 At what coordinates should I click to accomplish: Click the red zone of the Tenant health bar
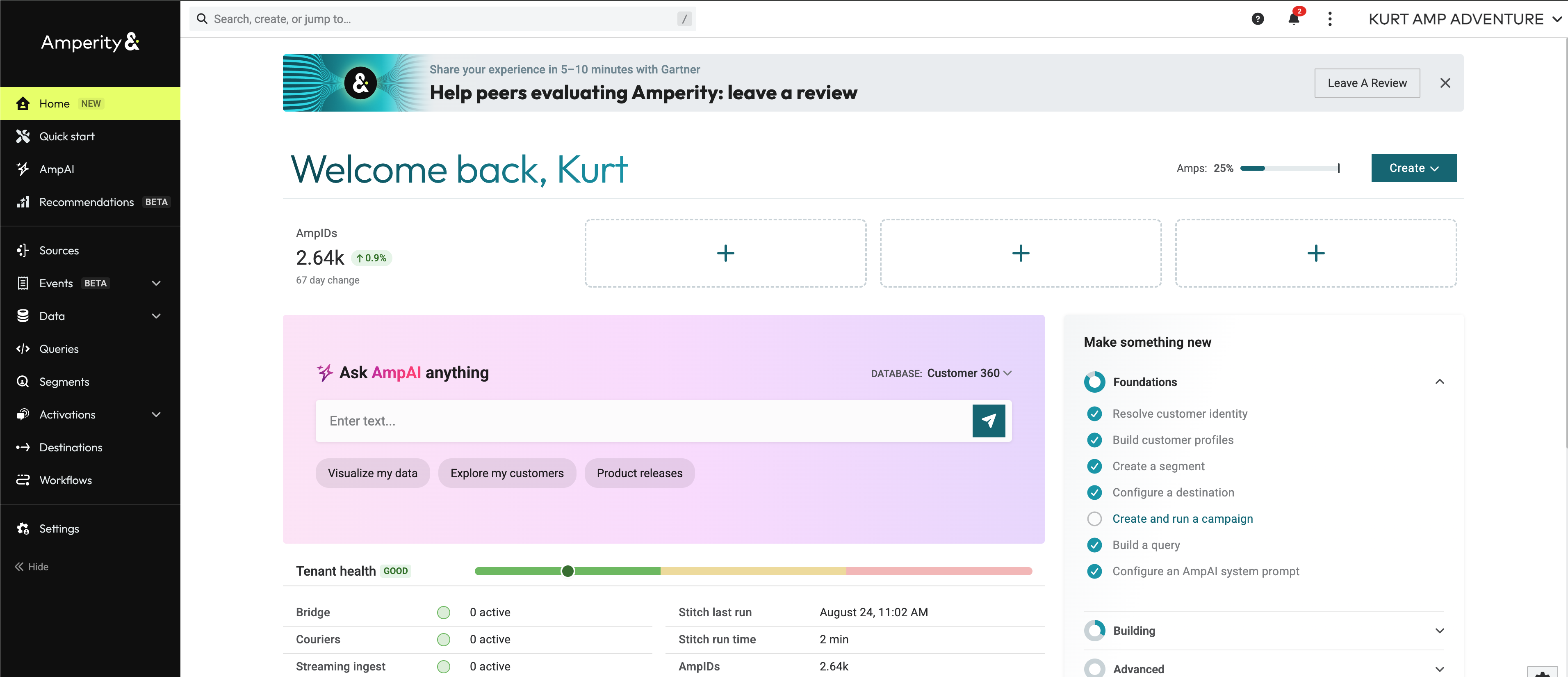pos(939,571)
